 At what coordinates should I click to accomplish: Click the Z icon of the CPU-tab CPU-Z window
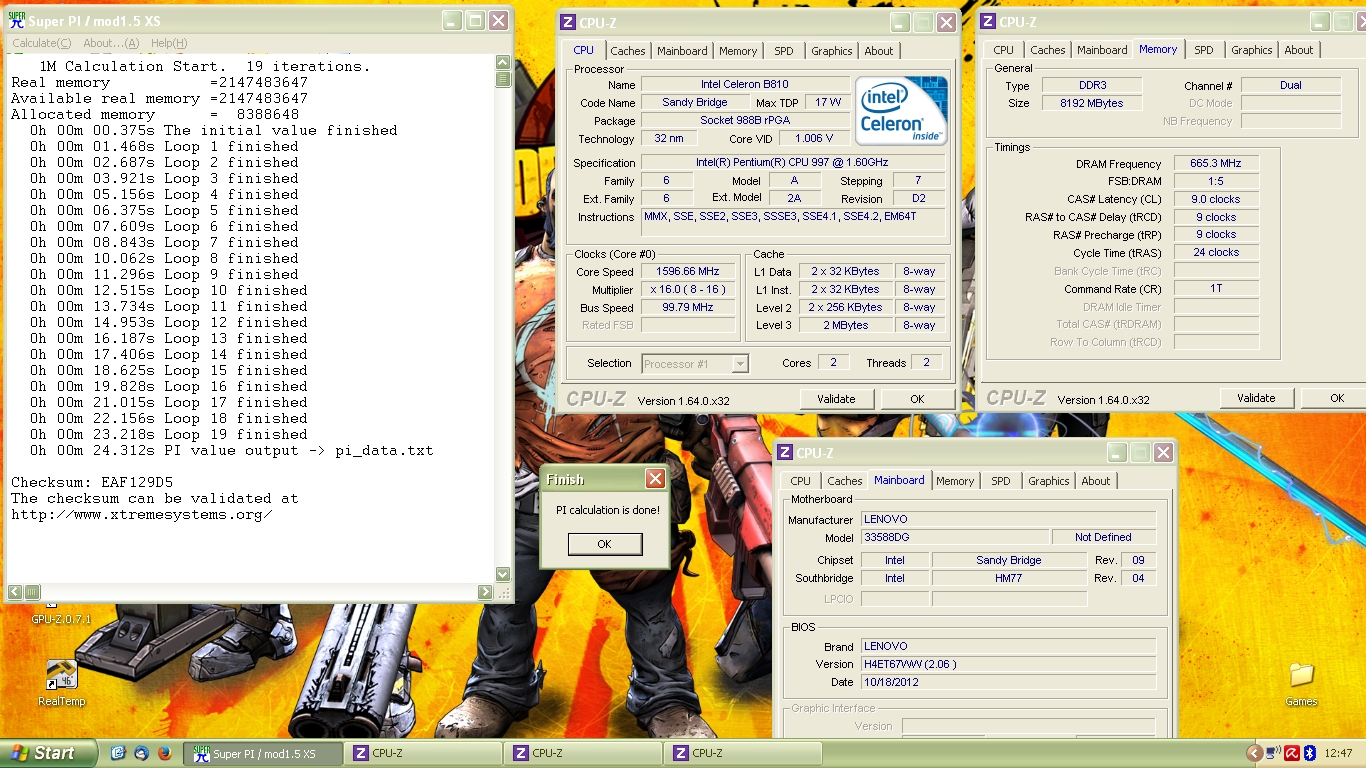pyautogui.click(x=568, y=22)
